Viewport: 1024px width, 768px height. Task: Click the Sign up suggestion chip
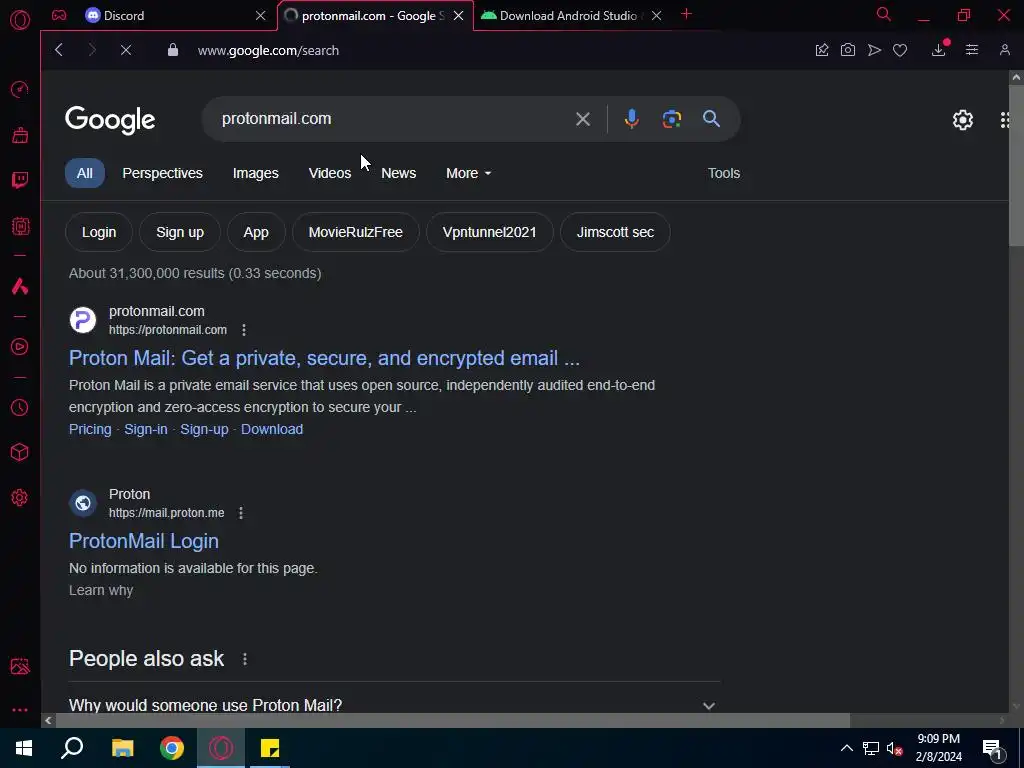click(x=180, y=232)
